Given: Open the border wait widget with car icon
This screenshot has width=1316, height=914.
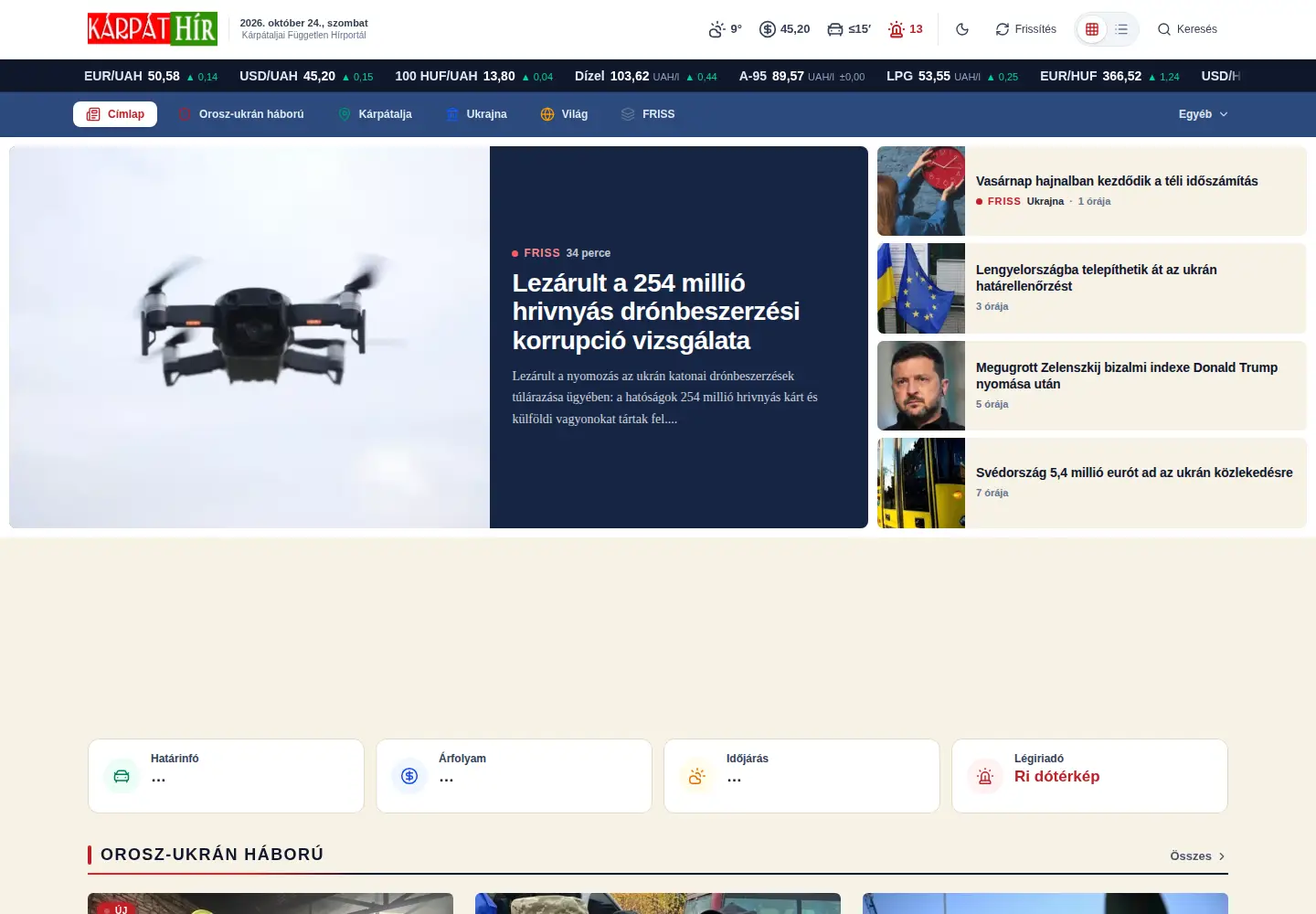Looking at the screenshot, I should (x=848, y=29).
